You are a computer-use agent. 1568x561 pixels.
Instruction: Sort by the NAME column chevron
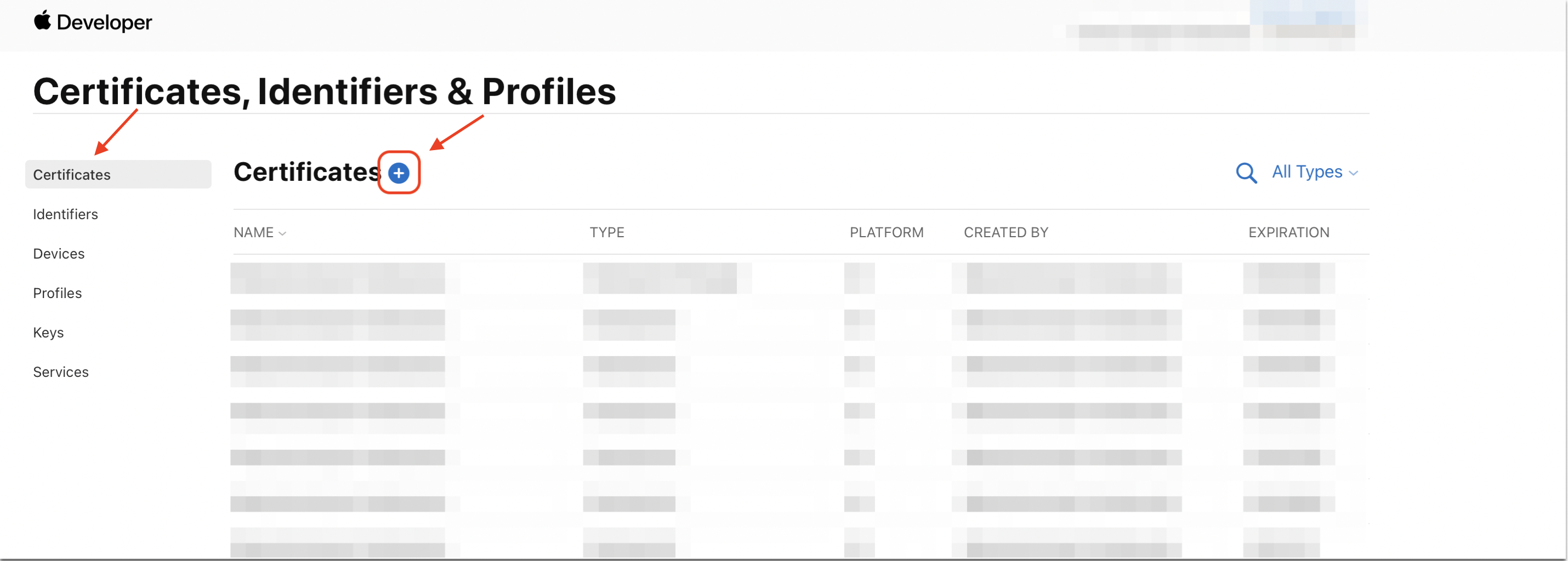[x=282, y=233]
